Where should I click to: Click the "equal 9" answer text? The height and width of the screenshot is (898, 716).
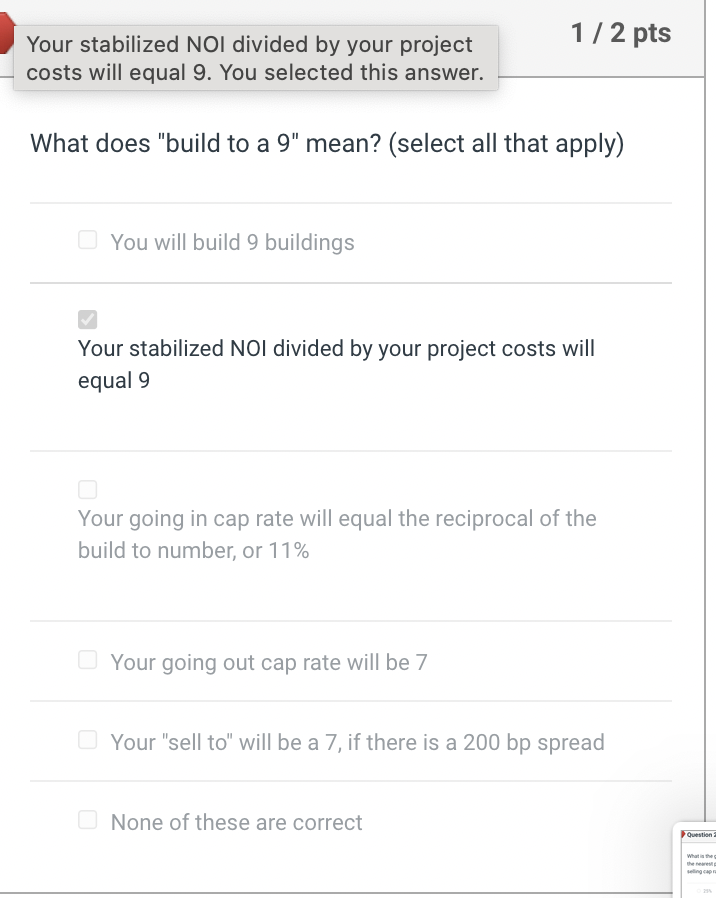coord(113,380)
